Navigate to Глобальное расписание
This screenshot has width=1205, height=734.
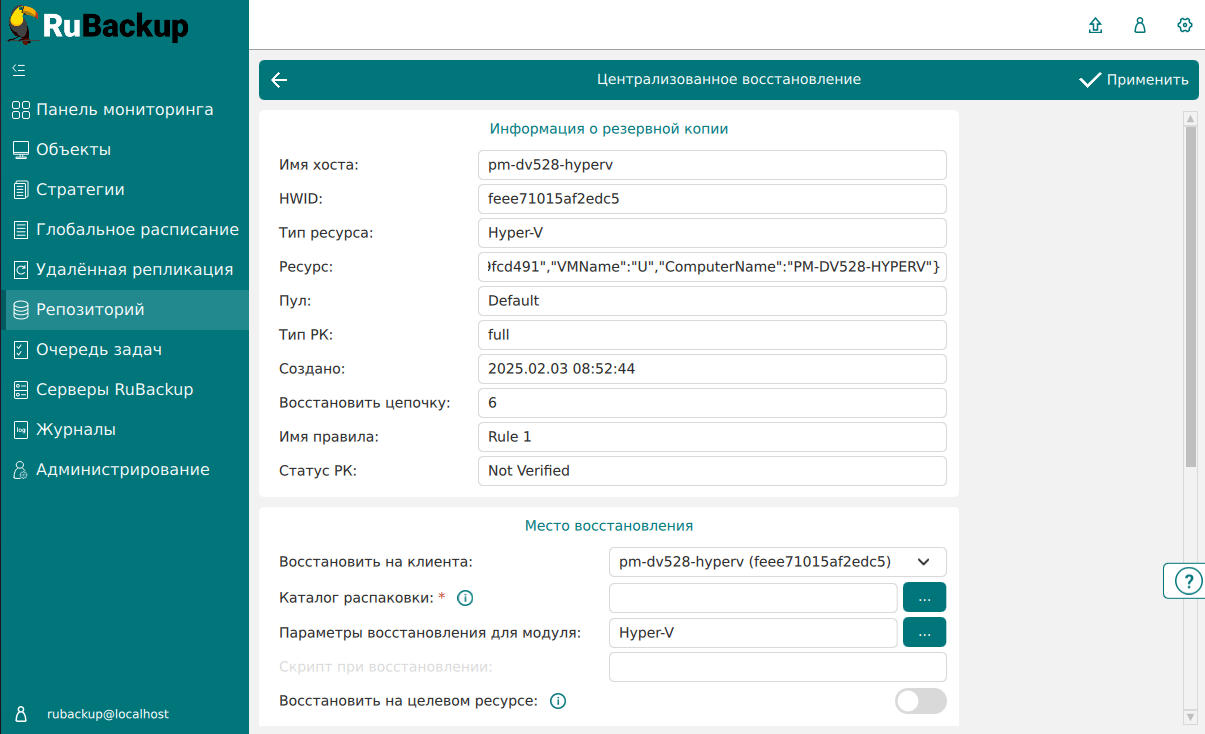tap(137, 230)
